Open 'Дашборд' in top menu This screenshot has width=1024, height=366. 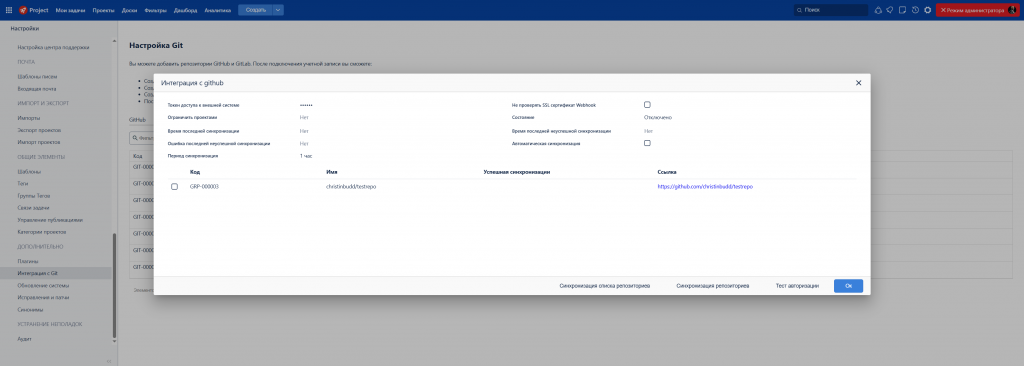[x=185, y=10]
